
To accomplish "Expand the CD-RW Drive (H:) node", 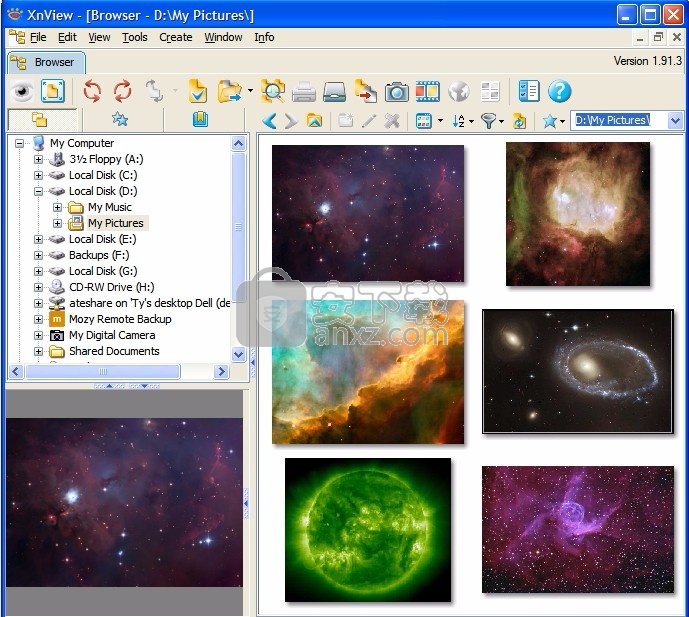I will [39, 287].
